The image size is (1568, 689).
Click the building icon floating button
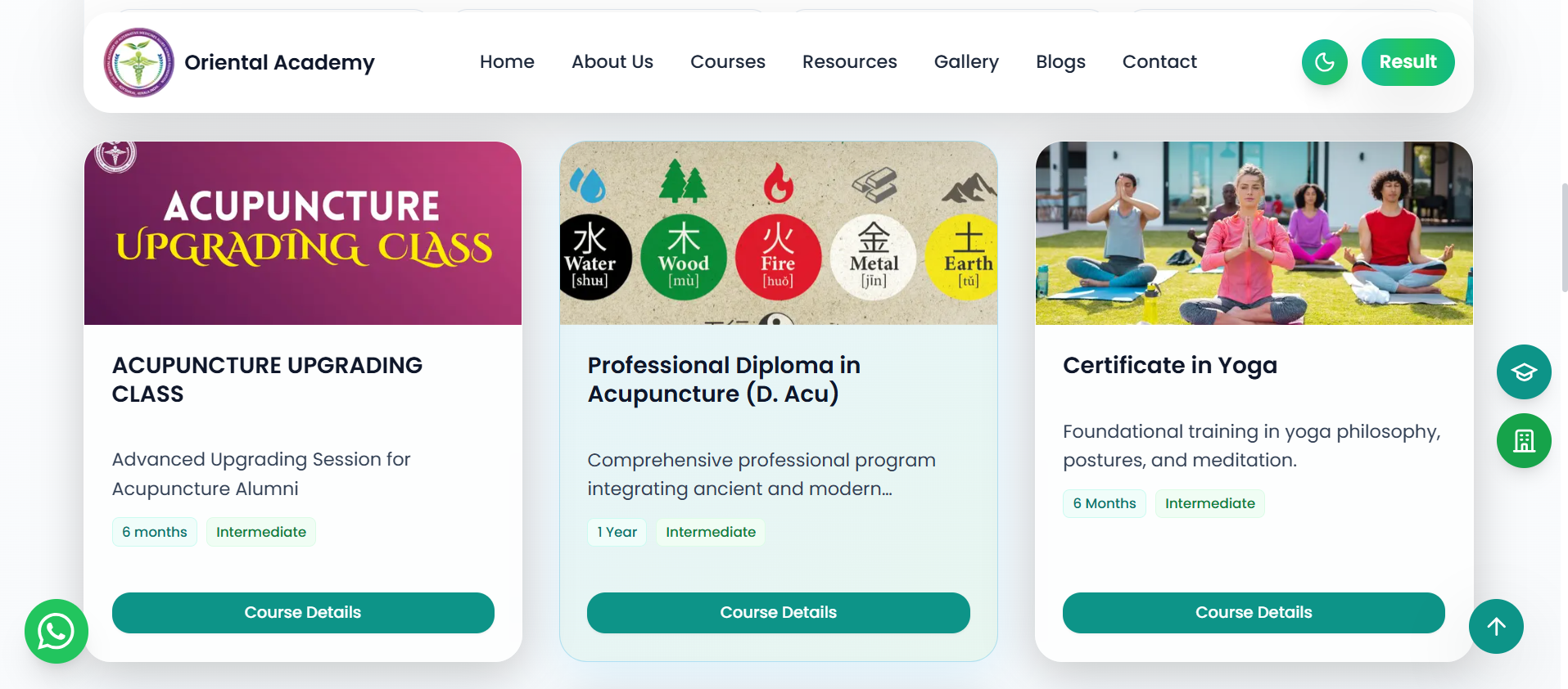point(1523,441)
